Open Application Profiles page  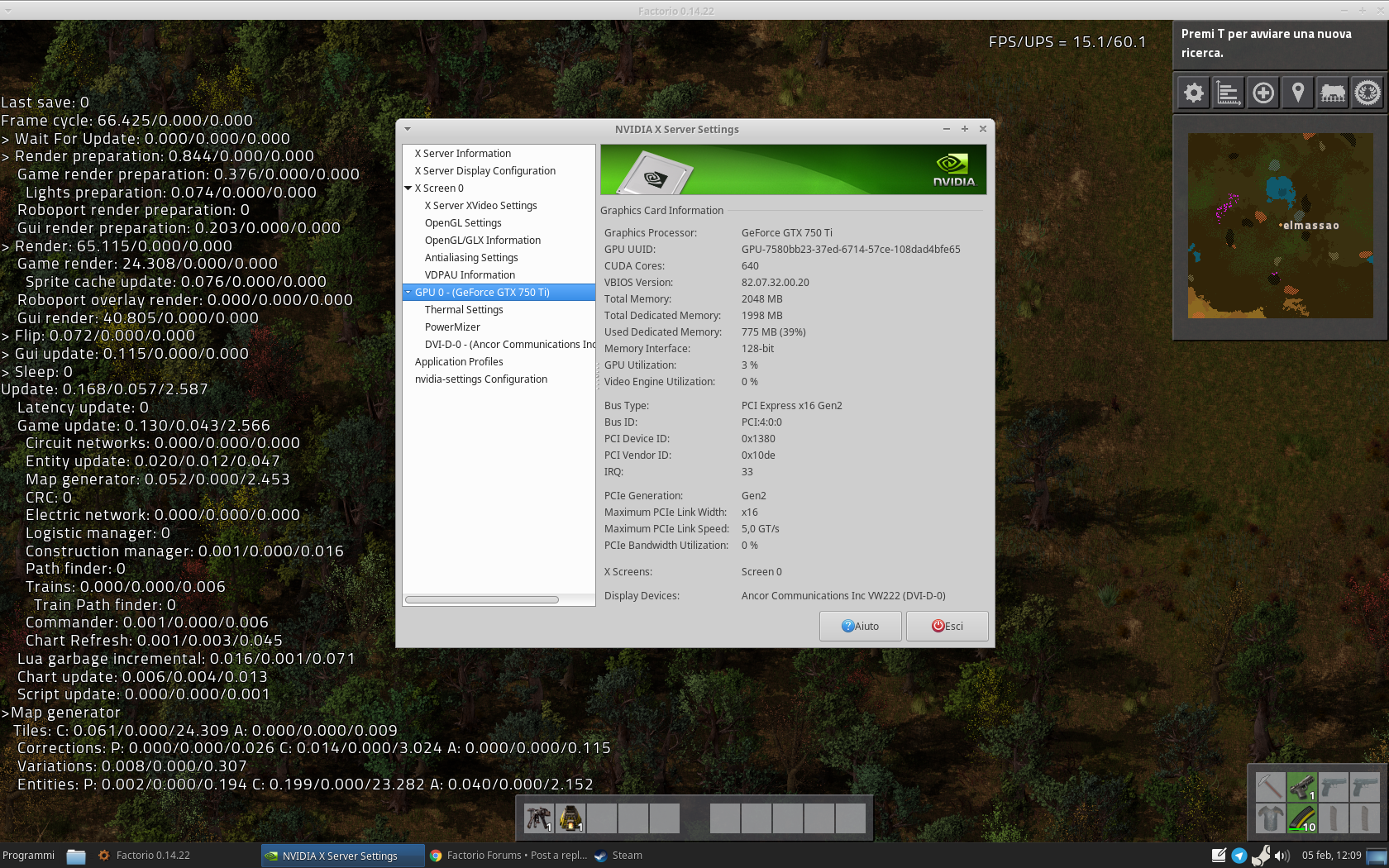pyautogui.click(x=459, y=362)
